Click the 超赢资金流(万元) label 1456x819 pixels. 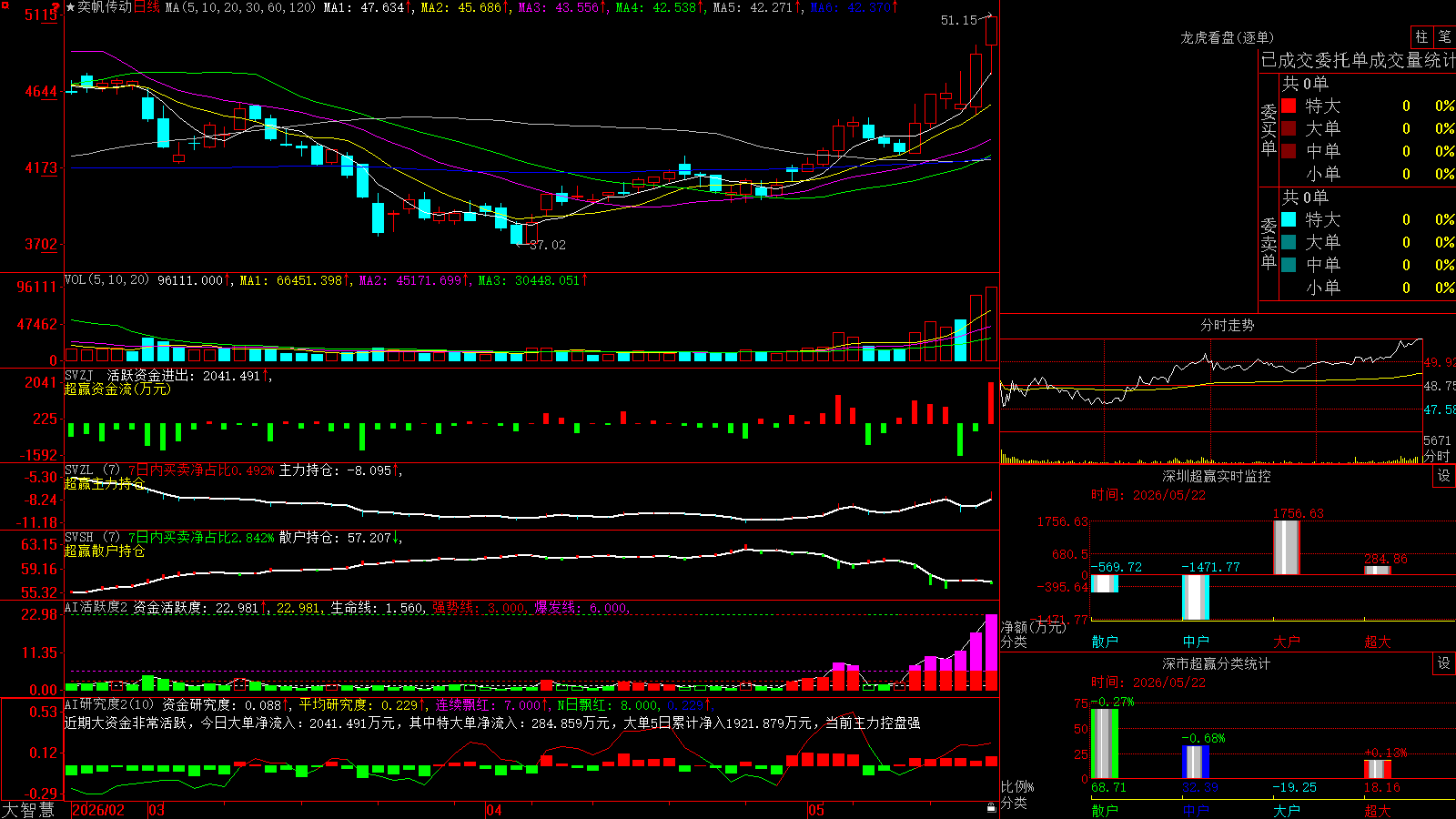116,389
